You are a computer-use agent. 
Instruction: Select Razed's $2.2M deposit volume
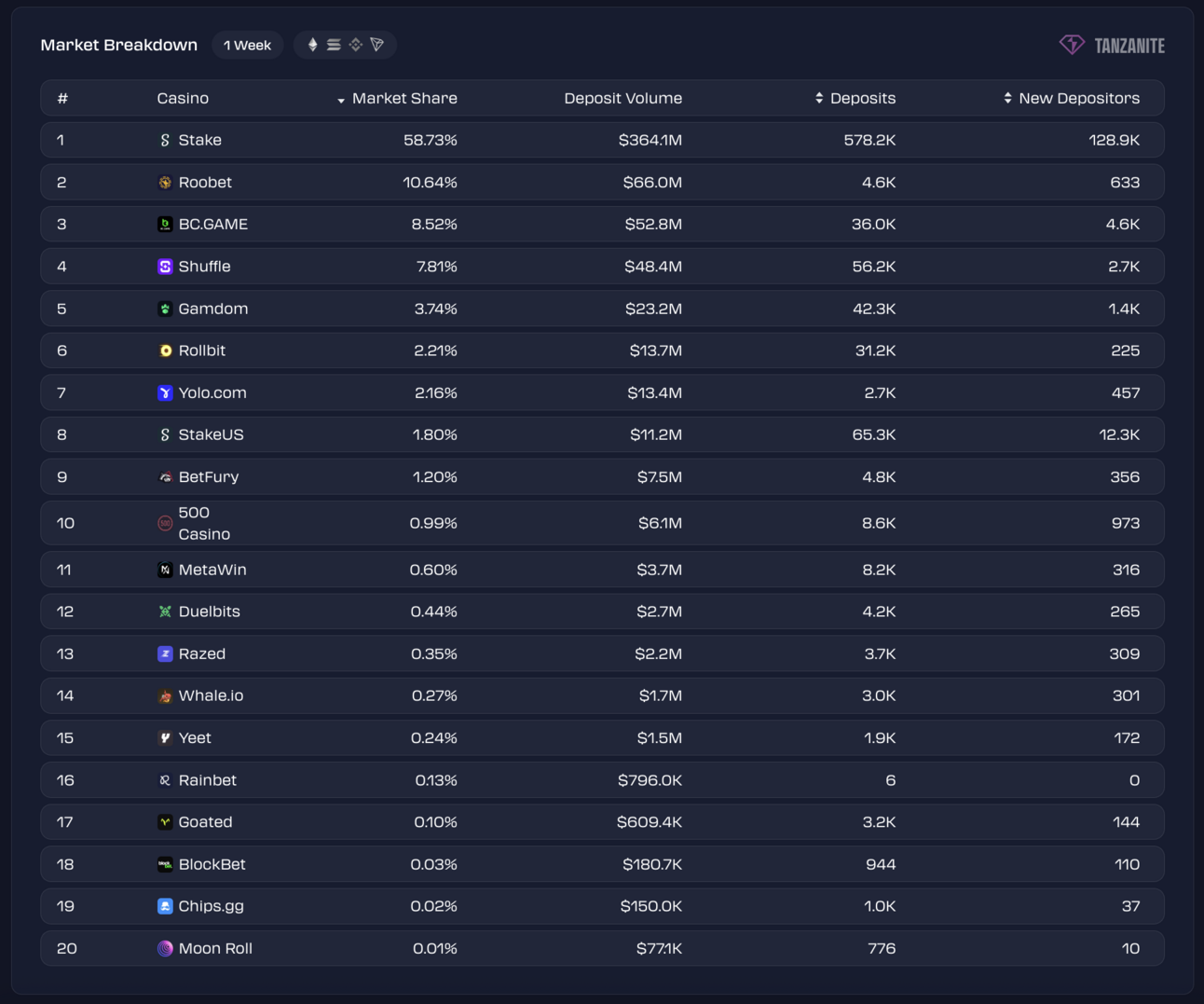[x=659, y=653]
